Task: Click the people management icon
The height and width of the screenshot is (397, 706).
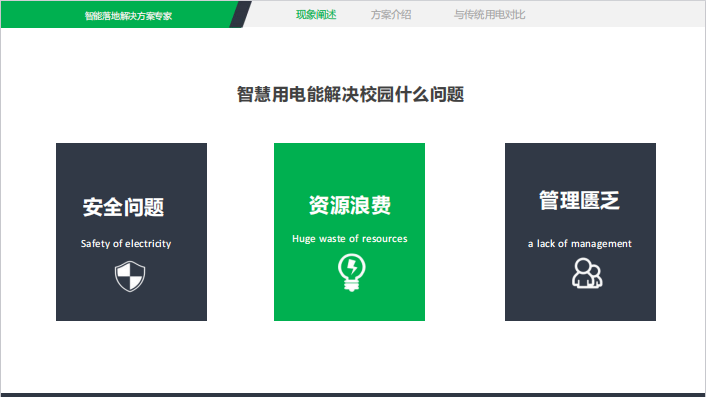Action: tap(587, 273)
